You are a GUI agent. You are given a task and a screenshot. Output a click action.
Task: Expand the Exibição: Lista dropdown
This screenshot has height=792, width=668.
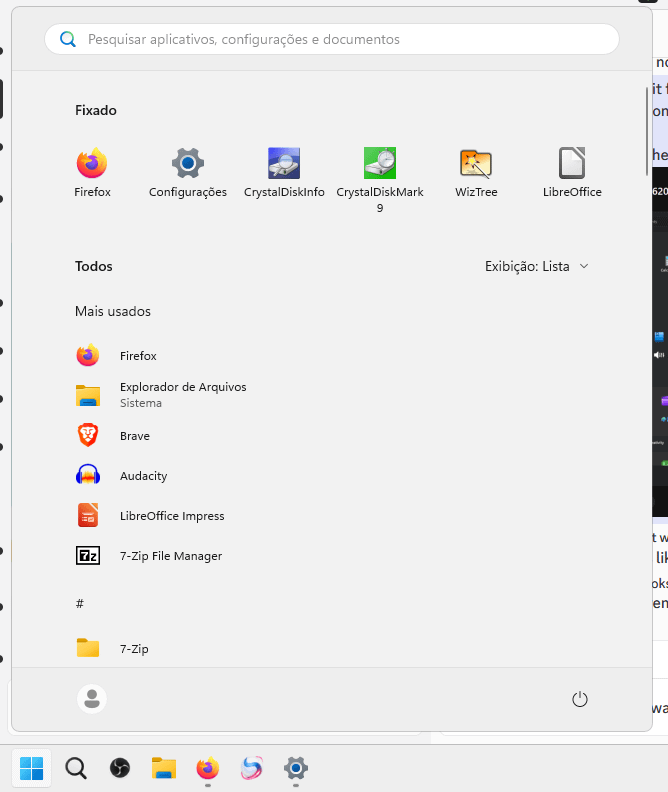point(537,266)
